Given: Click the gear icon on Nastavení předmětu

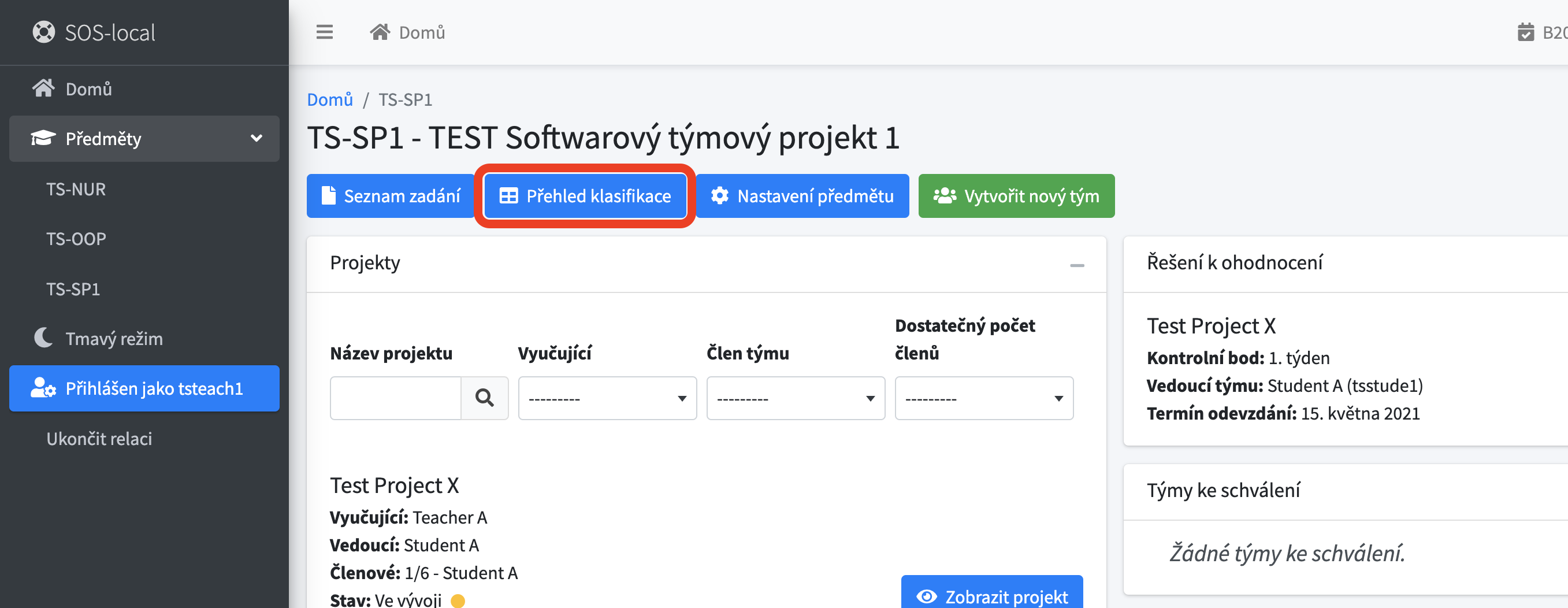Looking at the screenshot, I should coord(719,196).
